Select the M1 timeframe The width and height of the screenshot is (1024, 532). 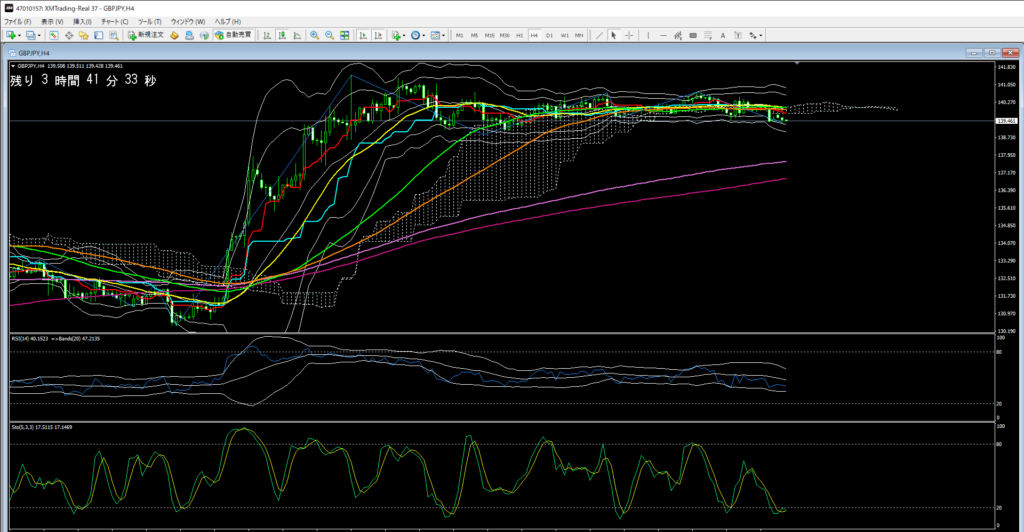pyautogui.click(x=460, y=35)
